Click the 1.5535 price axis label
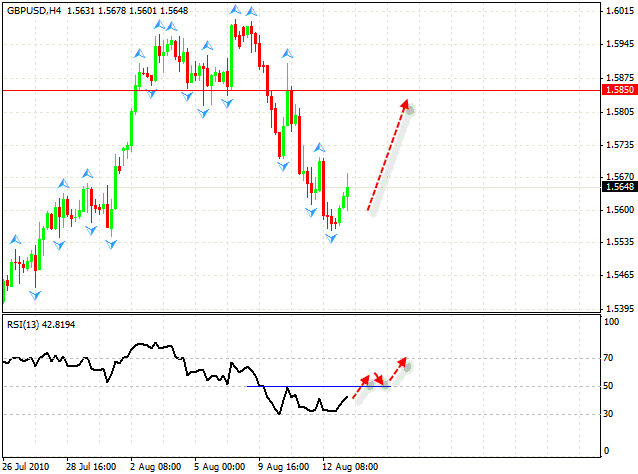Screen dimensions: 638x474 tap(620, 242)
